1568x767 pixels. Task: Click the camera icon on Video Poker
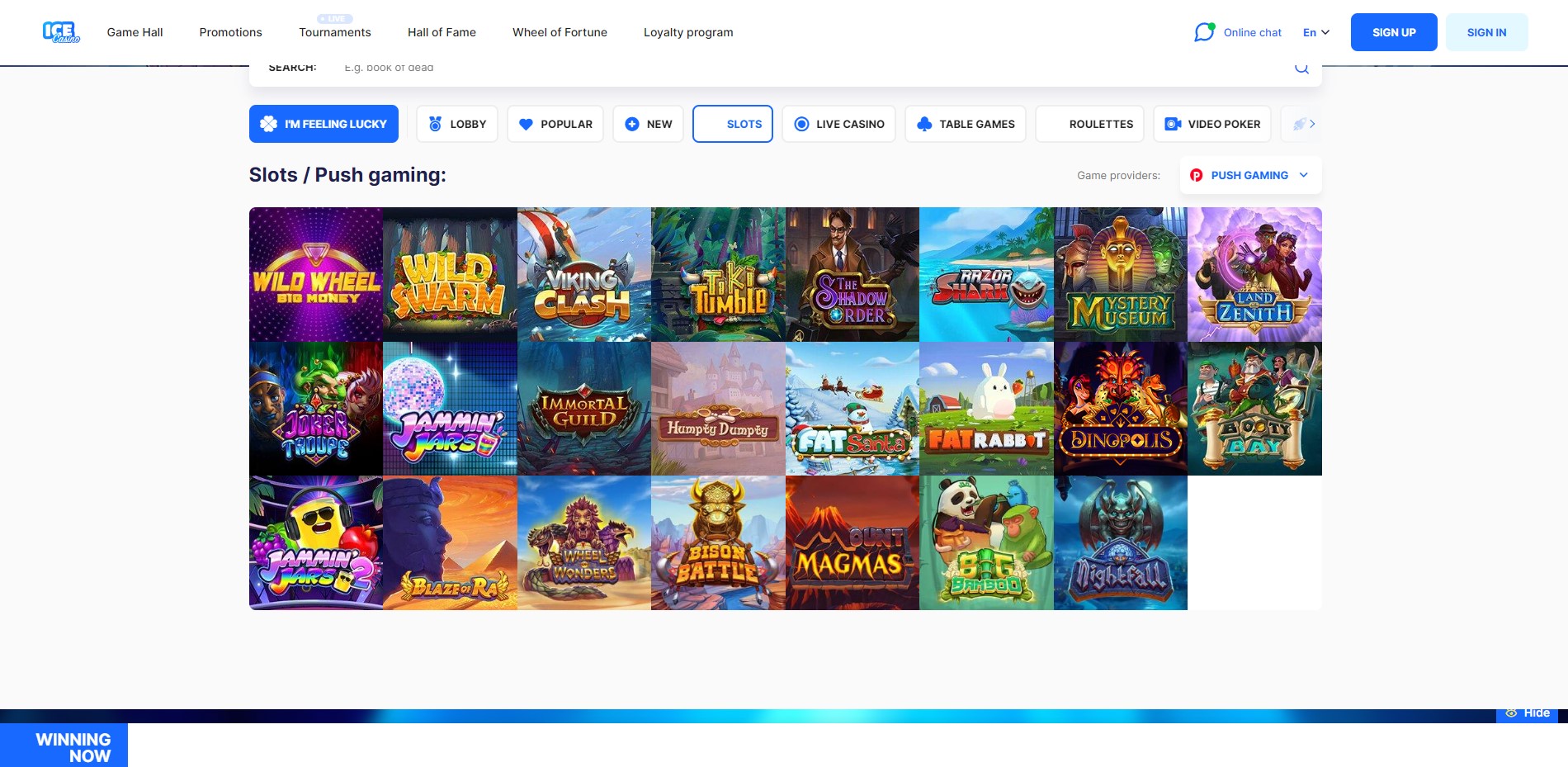1173,124
